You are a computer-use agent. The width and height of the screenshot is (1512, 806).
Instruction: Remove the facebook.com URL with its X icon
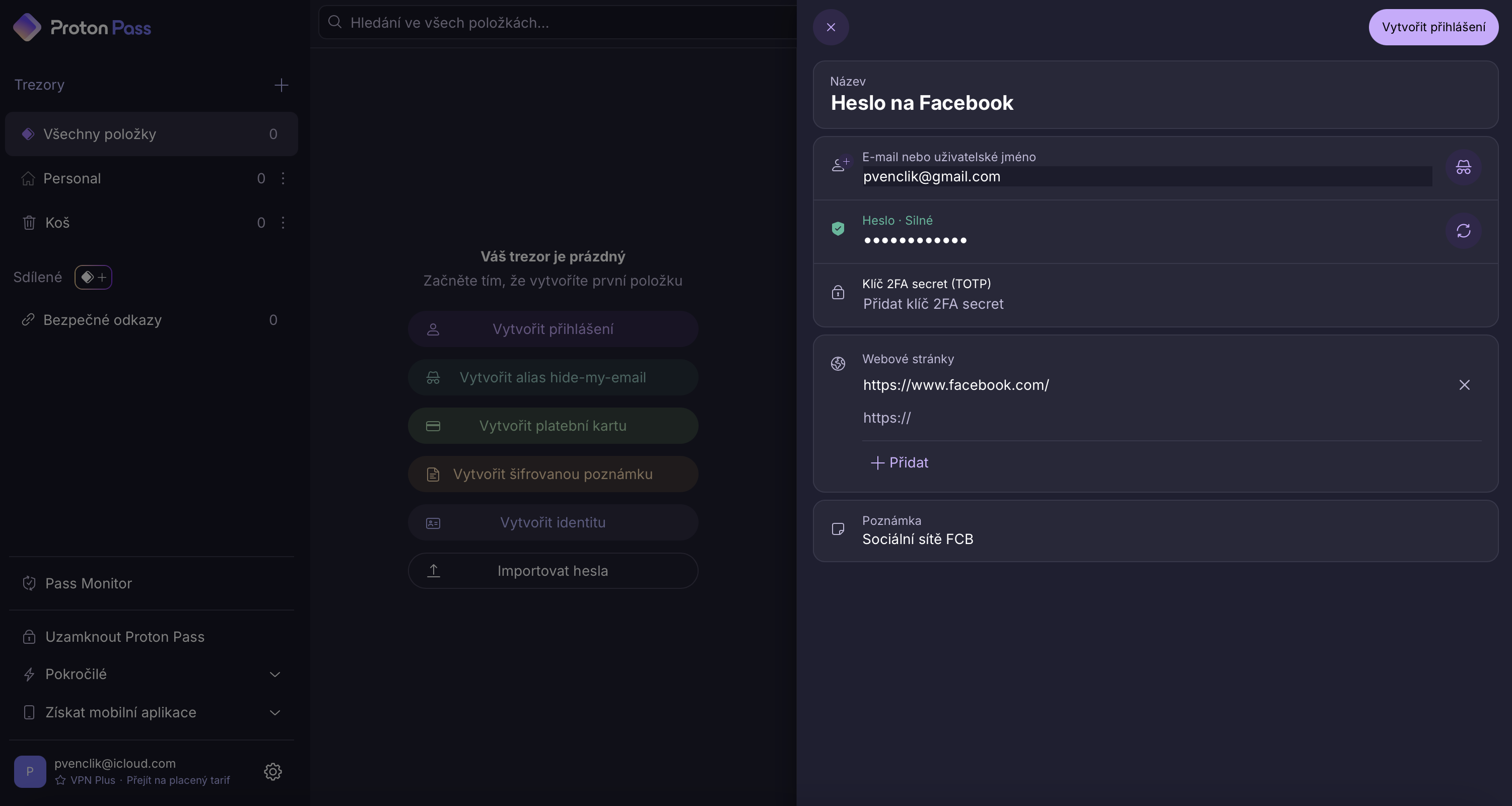(x=1464, y=385)
